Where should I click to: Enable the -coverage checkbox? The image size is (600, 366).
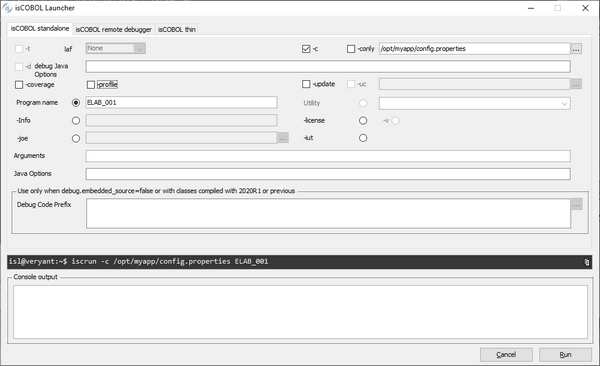[x=19, y=85]
